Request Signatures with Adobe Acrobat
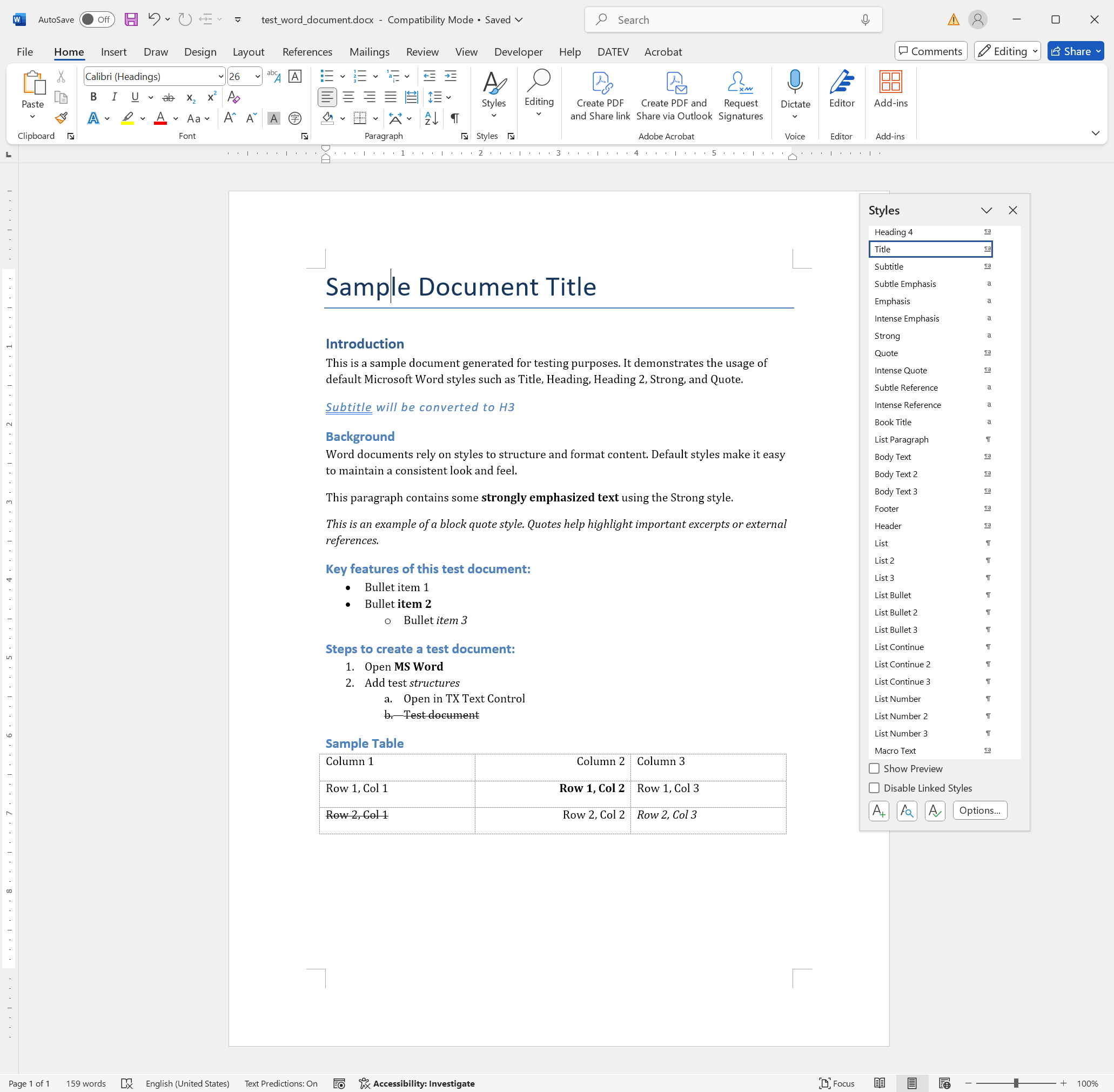Viewport: 1114px width, 1092px height. point(741,95)
